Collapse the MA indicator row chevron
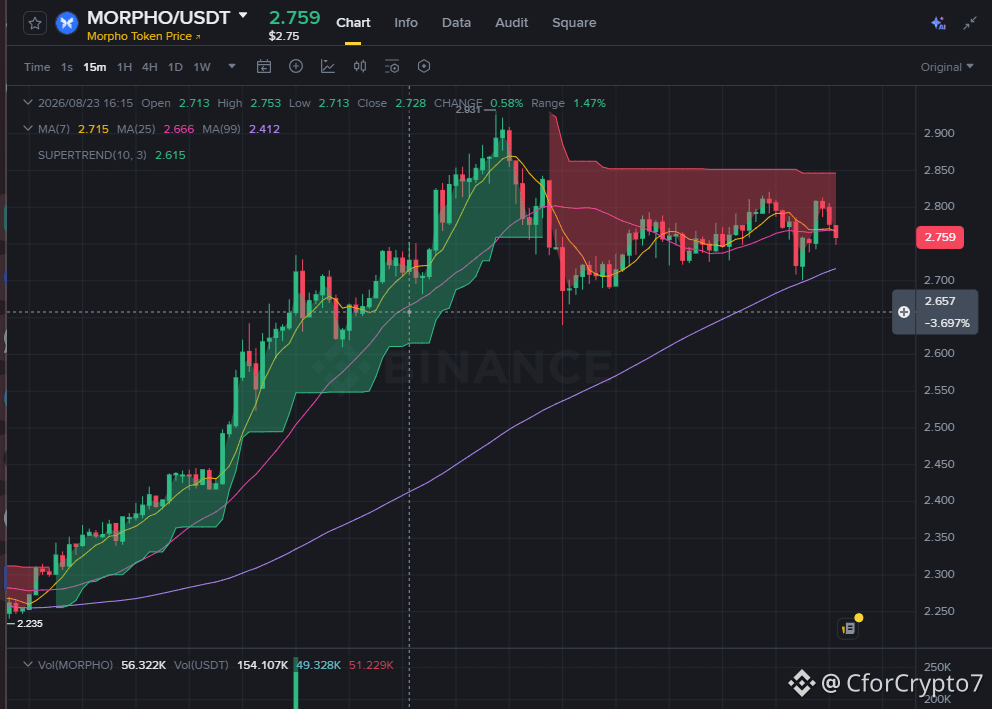The height and width of the screenshot is (709, 992). 27,128
